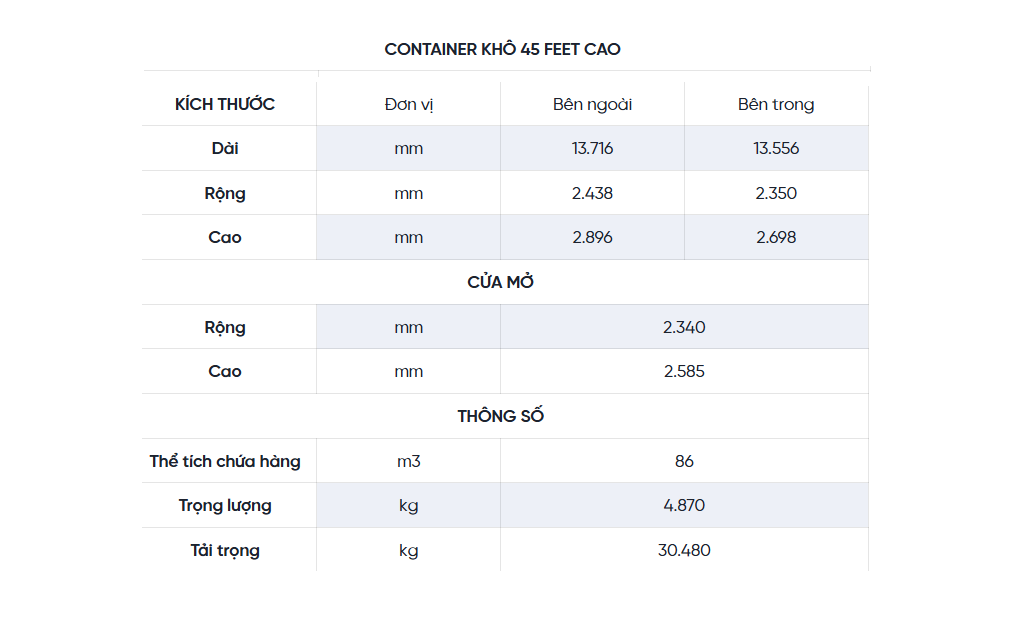
Task: Click the outside width value 2.438
Action: click(x=592, y=193)
